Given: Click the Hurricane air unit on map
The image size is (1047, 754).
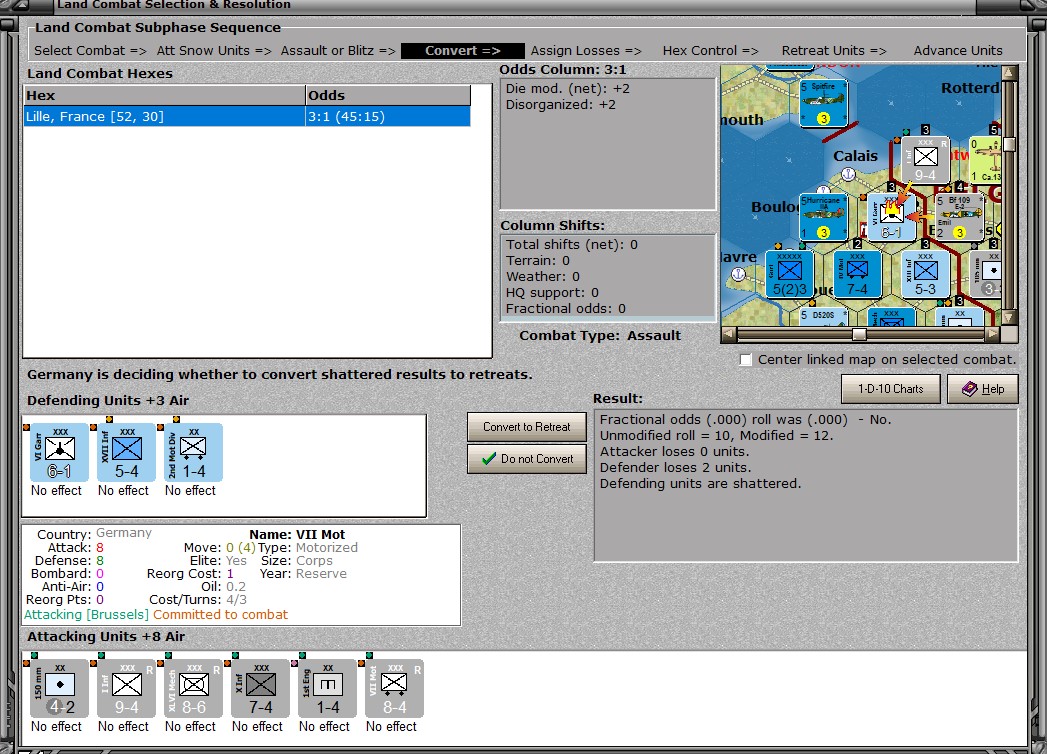Looking at the screenshot, I should point(823,216).
